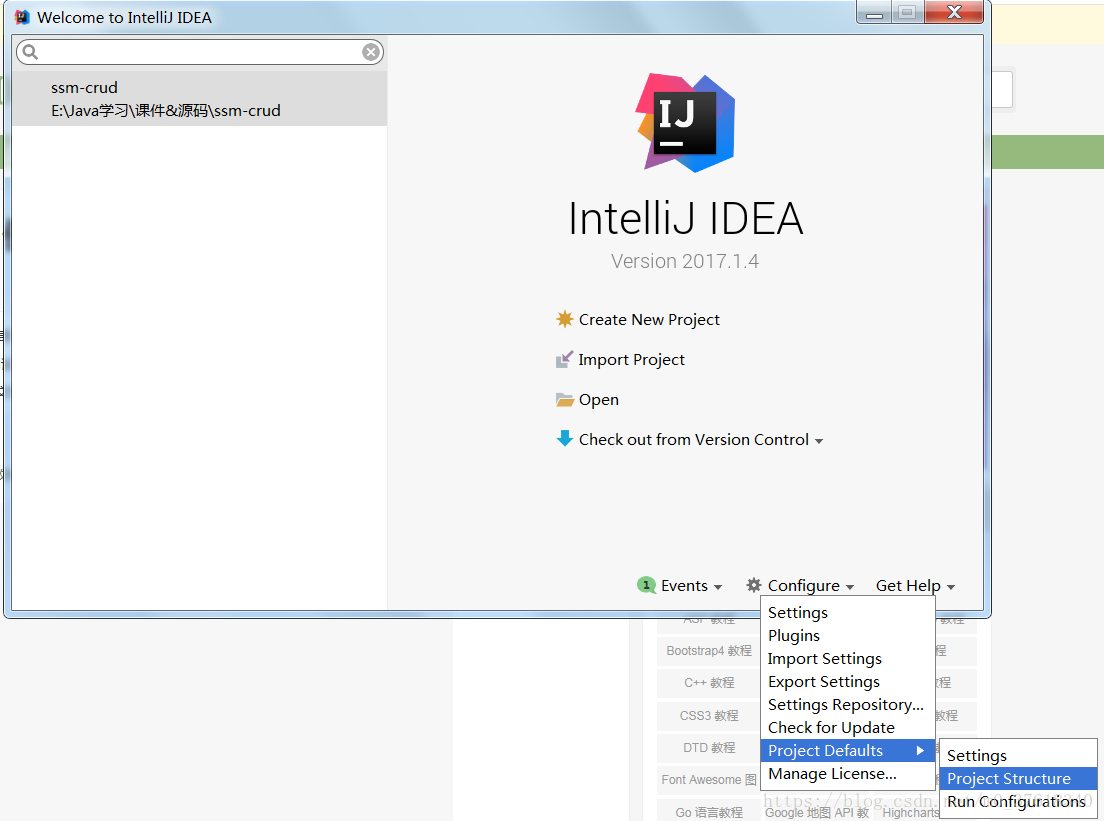Image resolution: width=1104 pixels, height=821 pixels.
Task: Select Settings in Configure menu
Action: click(x=848, y=613)
